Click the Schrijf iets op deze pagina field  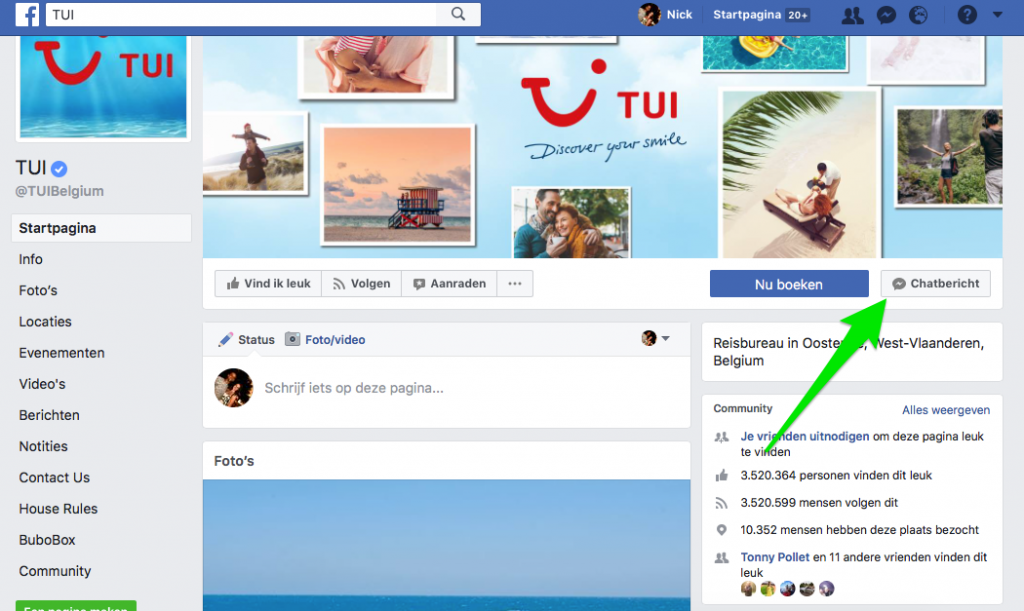point(354,388)
